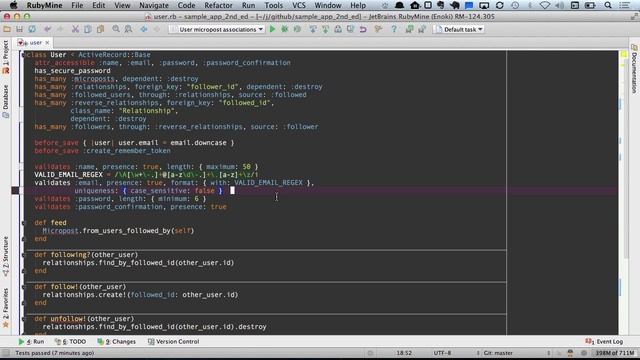Click the Revert purple arrow icon
This screenshot has height=360, width=640.
(363, 29)
